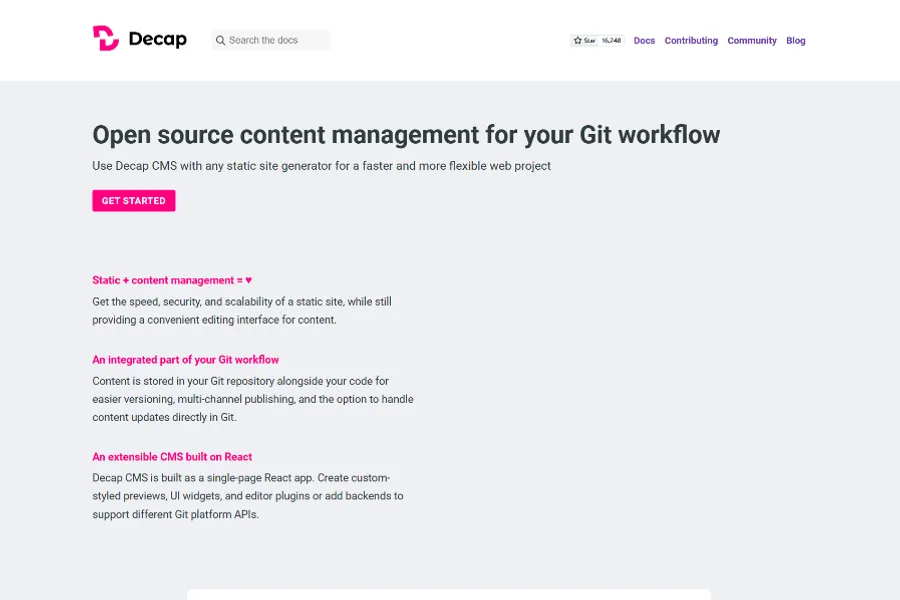Viewport: 900px width, 600px height.
Task: Click 'An extensible CMS built on React' heading
Action: (172, 457)
